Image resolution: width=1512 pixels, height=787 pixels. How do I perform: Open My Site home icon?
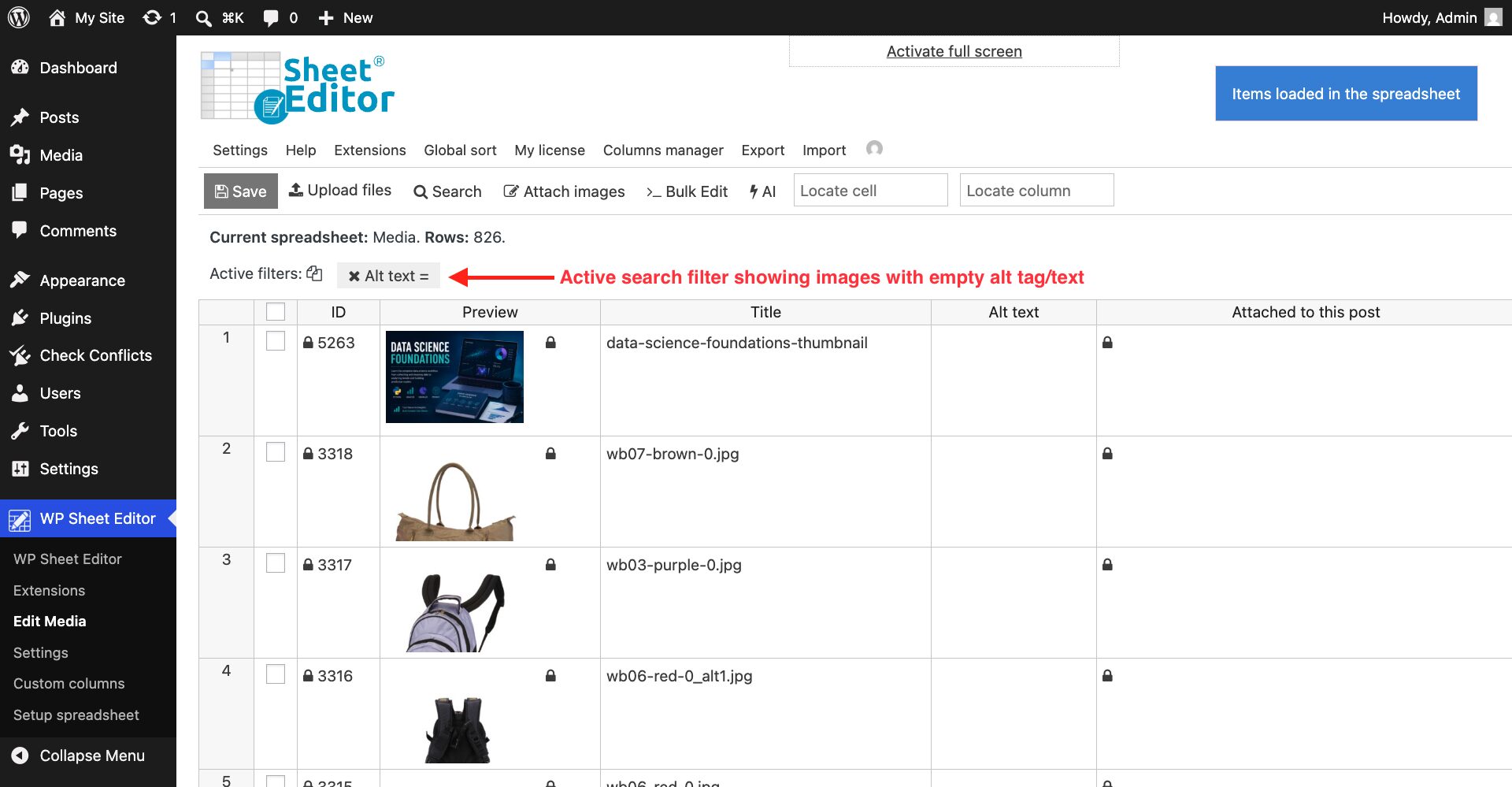tap(57, 17)
